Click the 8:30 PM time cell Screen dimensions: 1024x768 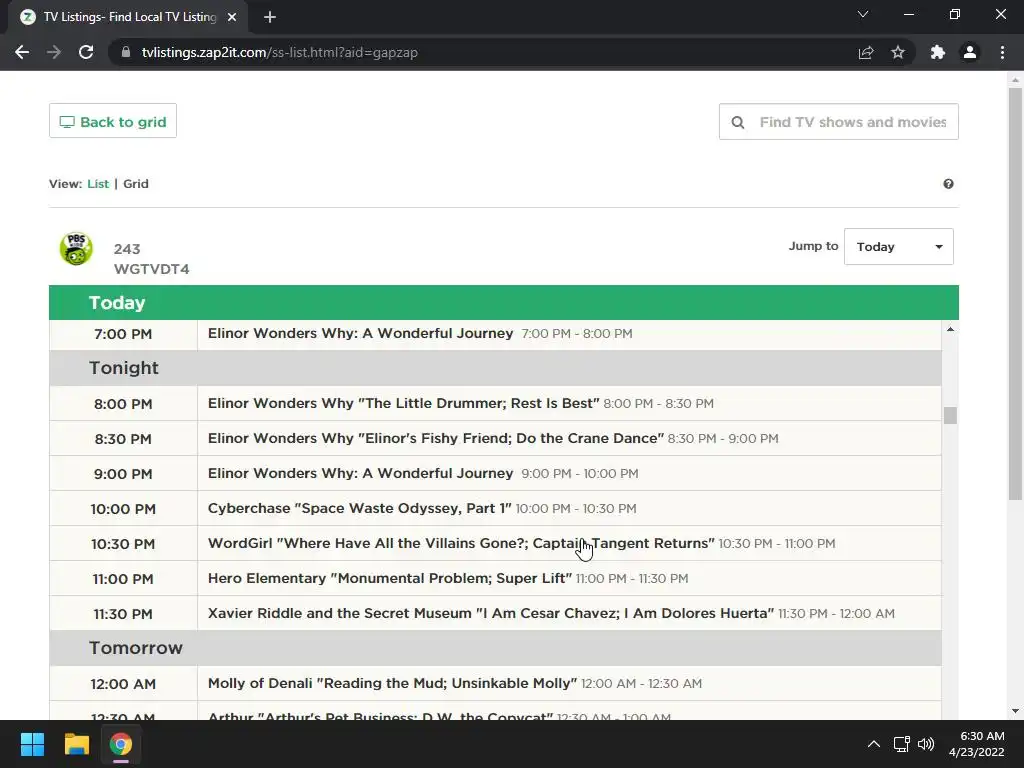(123, 439)
